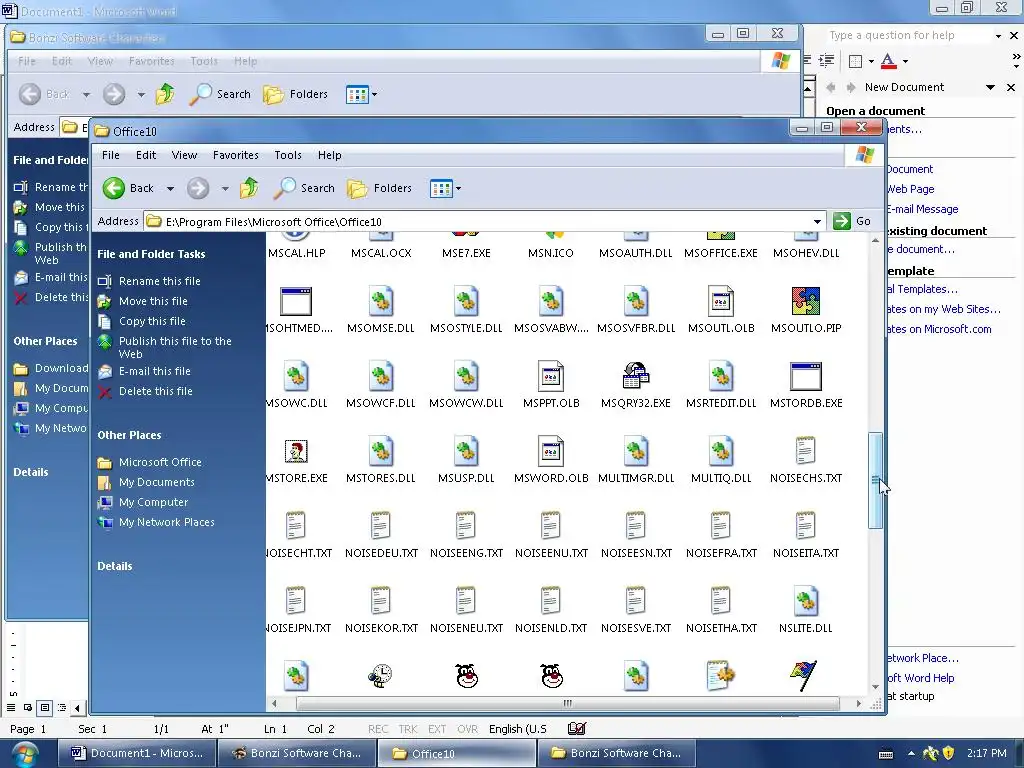Switch to Document1 Word taskbar button

[x=136, y=753]
